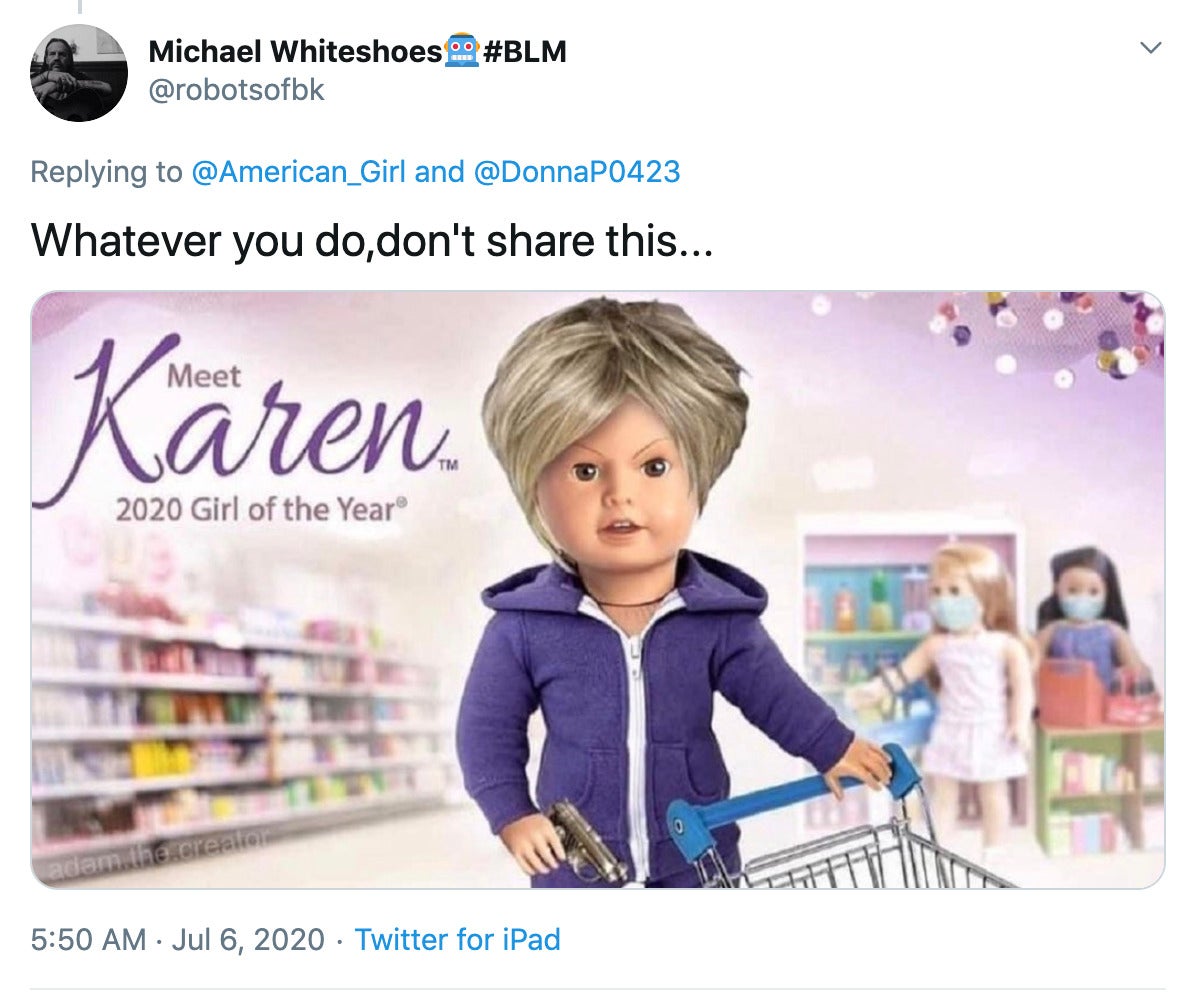The image size is (1196, 994).
Task: Select the "Whatever you do,don't share this..." tweet text
Action: [372, 241]
